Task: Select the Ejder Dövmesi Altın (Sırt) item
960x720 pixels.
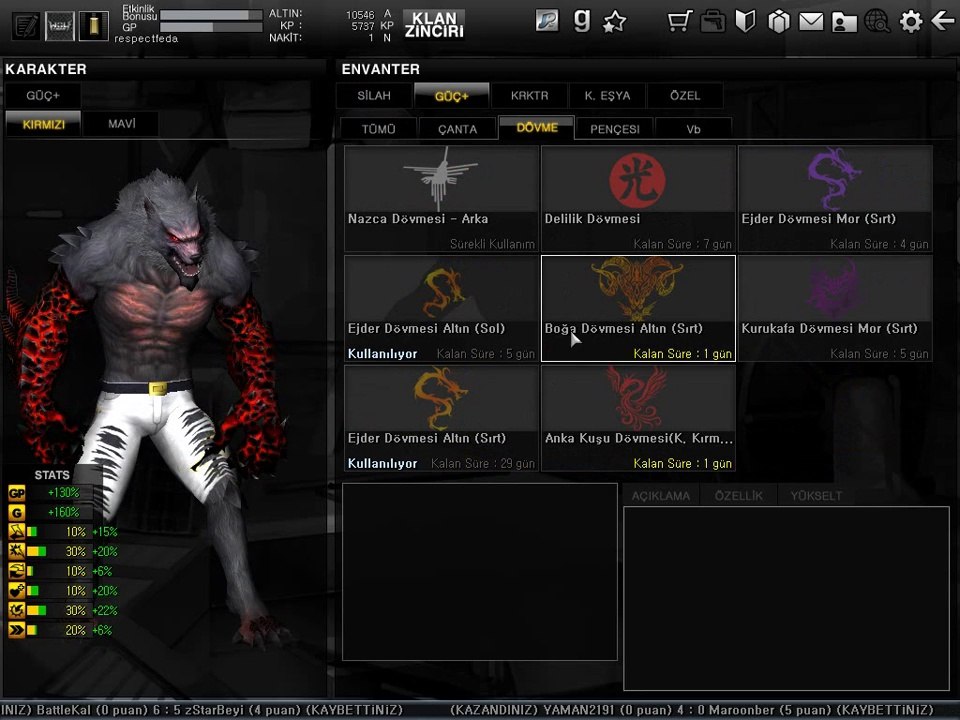Action: (x=441, y=418)
